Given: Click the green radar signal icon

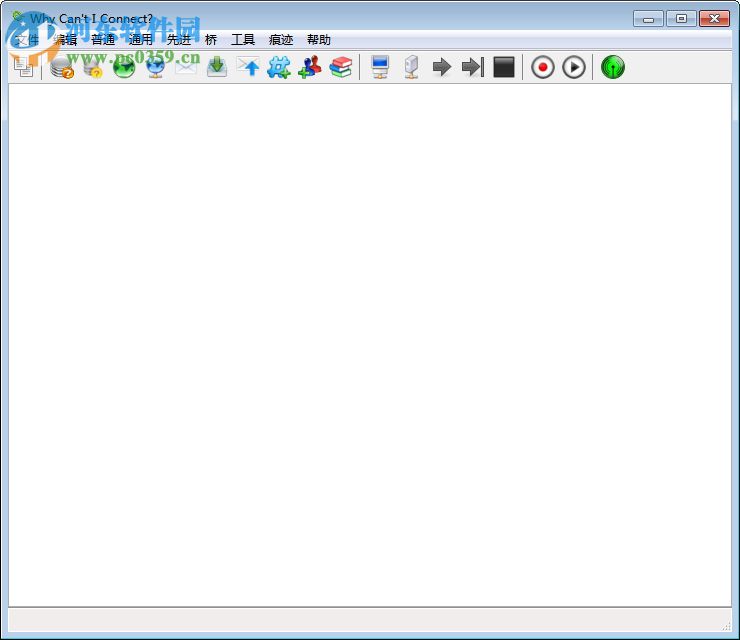Looking at the screenshot, I should (x=613, y=67).
